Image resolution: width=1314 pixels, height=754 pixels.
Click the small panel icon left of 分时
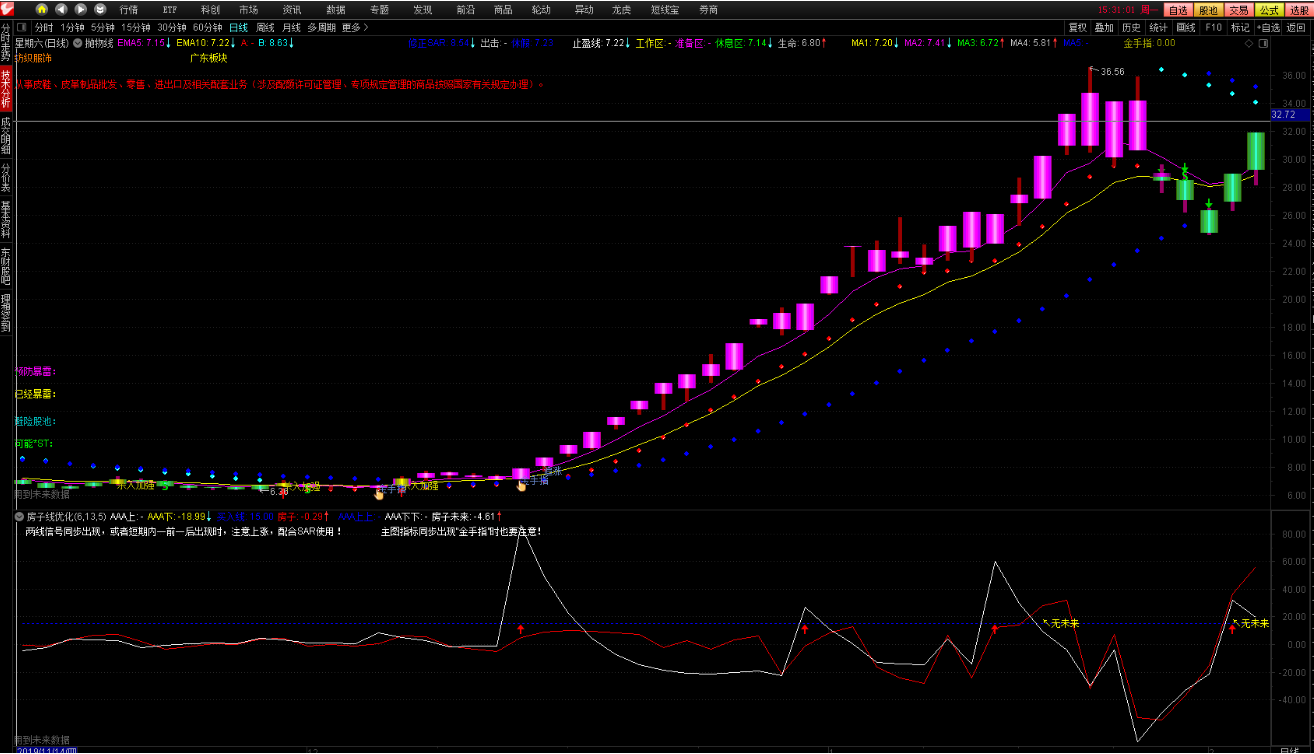pyautogui.click(x=22, y=28)
